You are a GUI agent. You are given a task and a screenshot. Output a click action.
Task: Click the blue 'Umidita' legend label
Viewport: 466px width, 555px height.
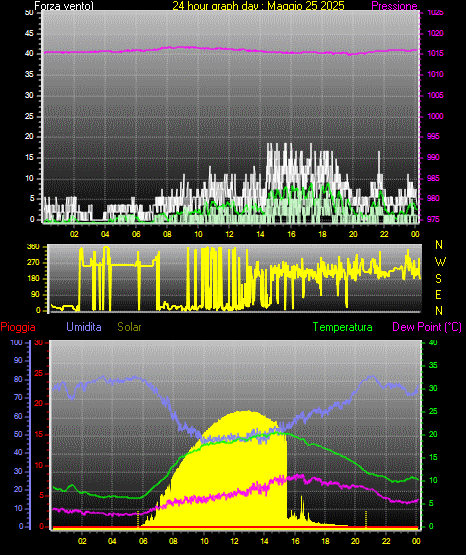point(84,327)
